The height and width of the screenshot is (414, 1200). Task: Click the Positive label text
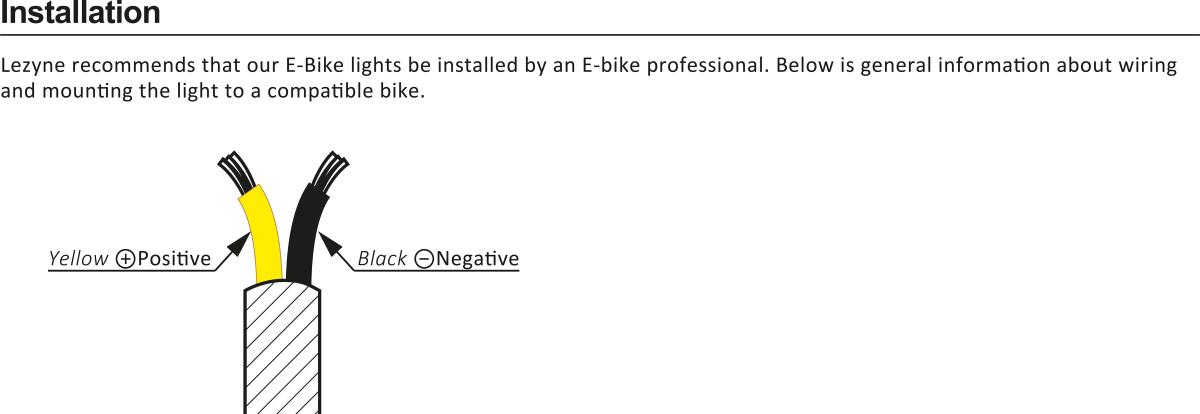click(174, 259)
